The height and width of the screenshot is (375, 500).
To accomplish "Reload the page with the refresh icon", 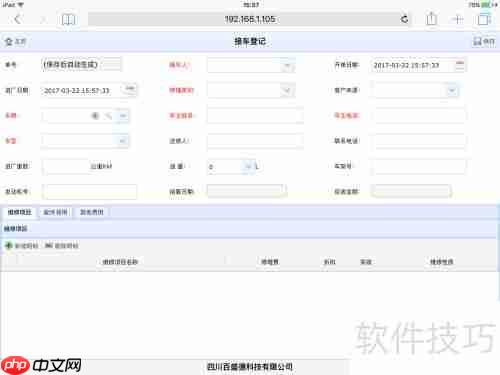I will pyautogui.click(x=404, y=19).
